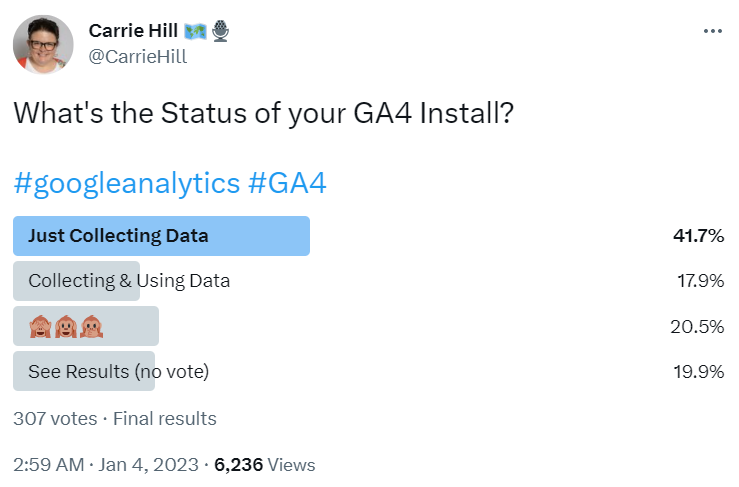This screenshot has height=487, width=739.
Task: Click the tweet question text
Action: tap(263, 114)
